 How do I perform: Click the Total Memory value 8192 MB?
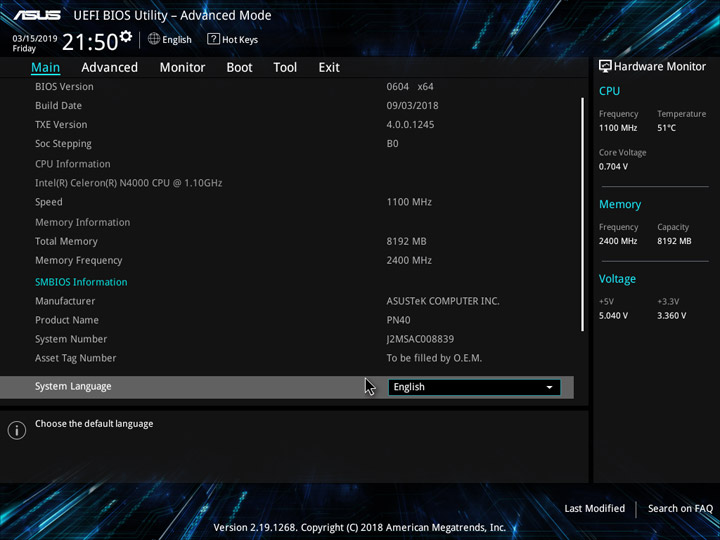coord(406,241)
